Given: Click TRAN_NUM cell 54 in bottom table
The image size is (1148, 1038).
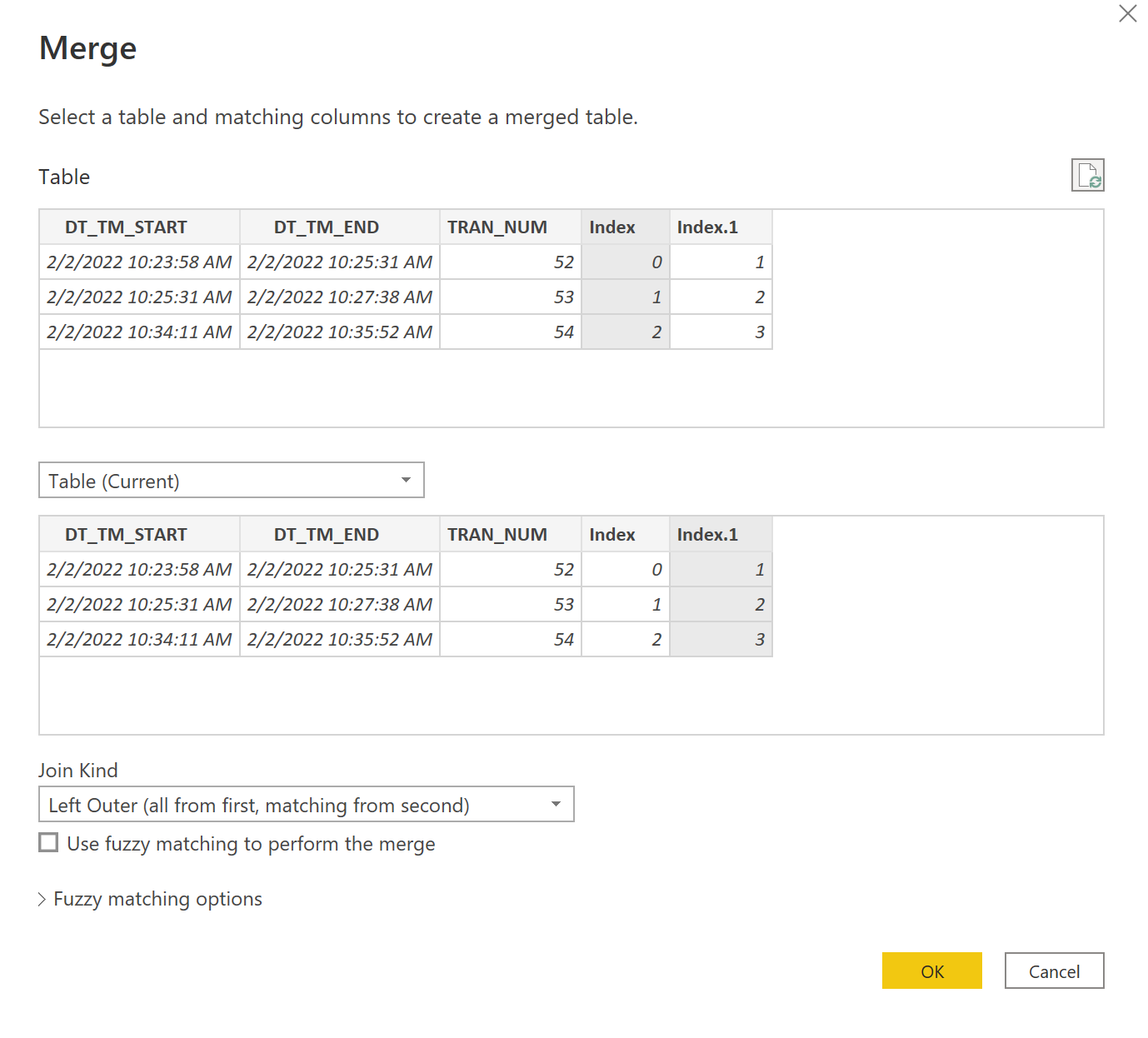Looking at the screenshot, I should pyautogui.click(x=511, y=640).
